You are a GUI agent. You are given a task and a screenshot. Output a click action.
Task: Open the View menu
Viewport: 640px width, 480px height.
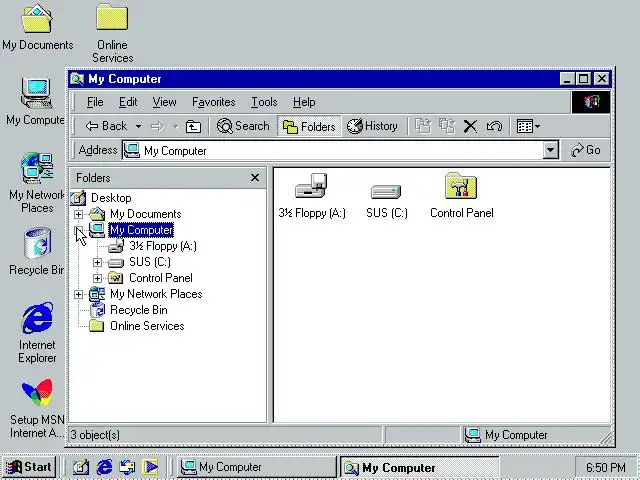tap(164, 102)
